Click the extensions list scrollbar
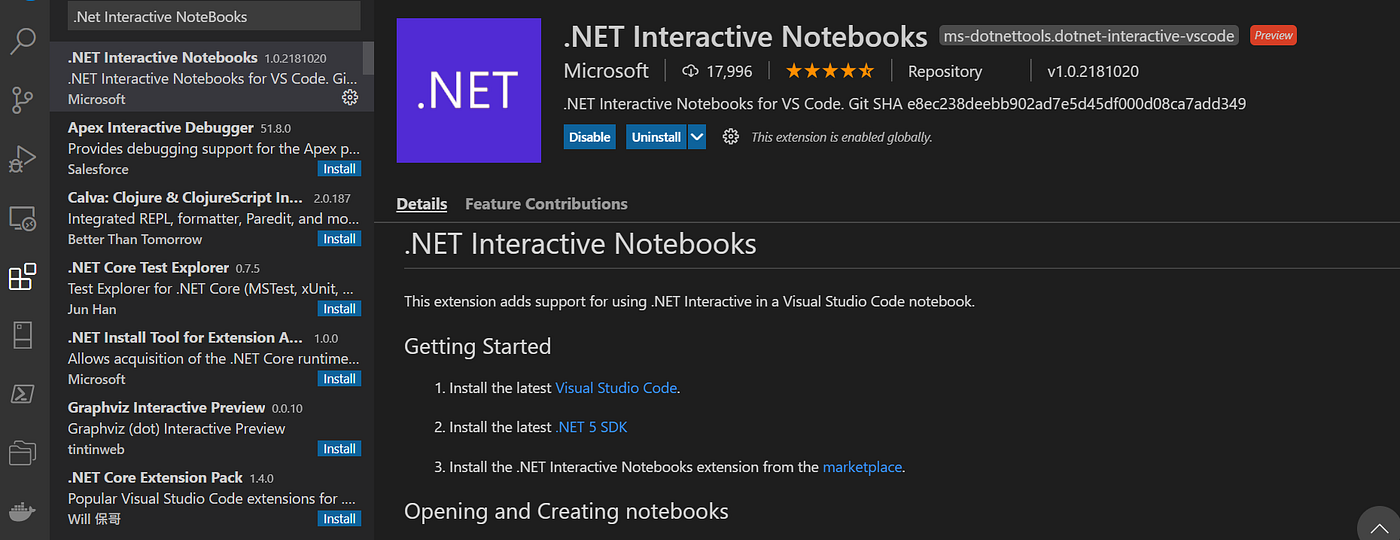 point(369,60)
